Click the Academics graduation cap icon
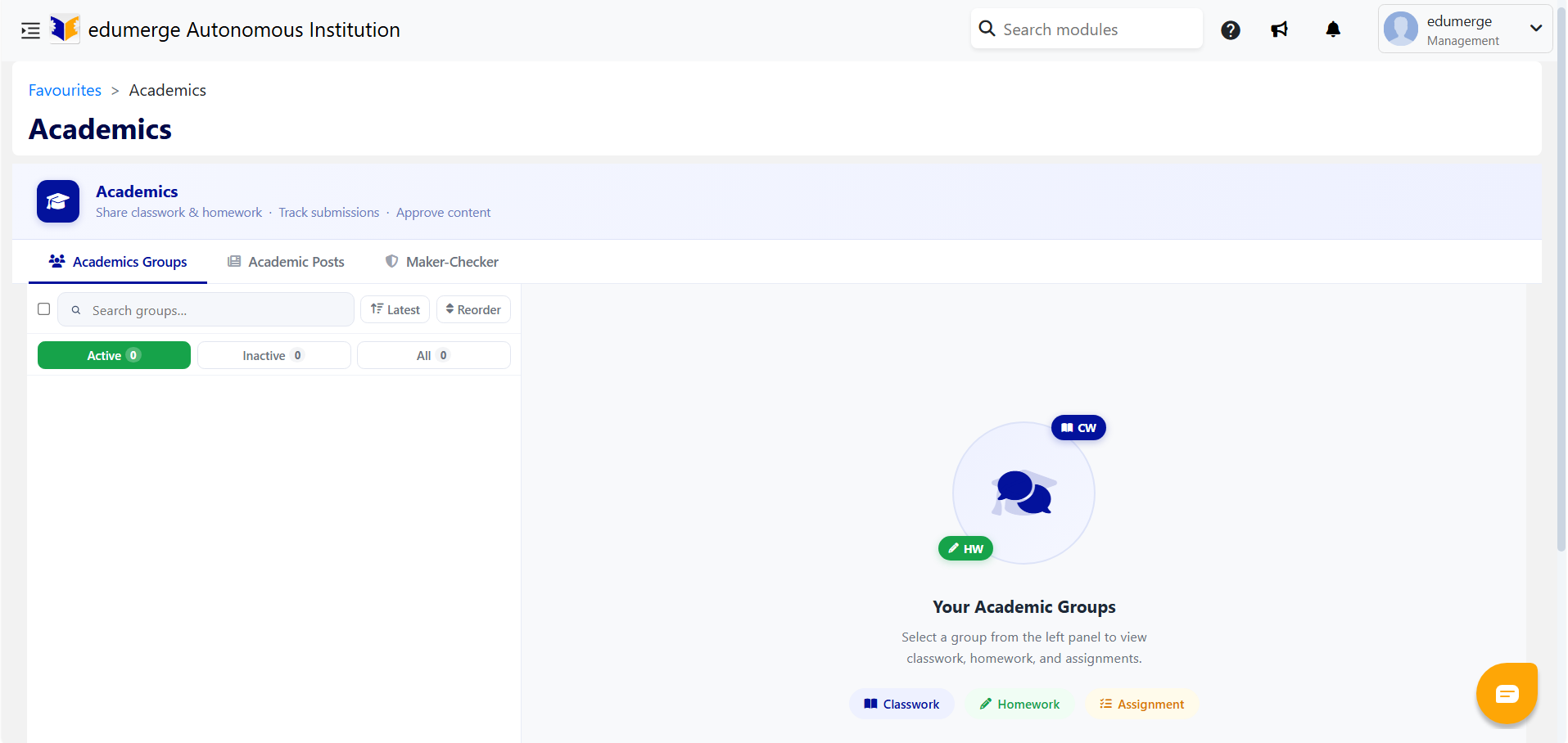Viewport: 1568px width, 743px height. 58,201
